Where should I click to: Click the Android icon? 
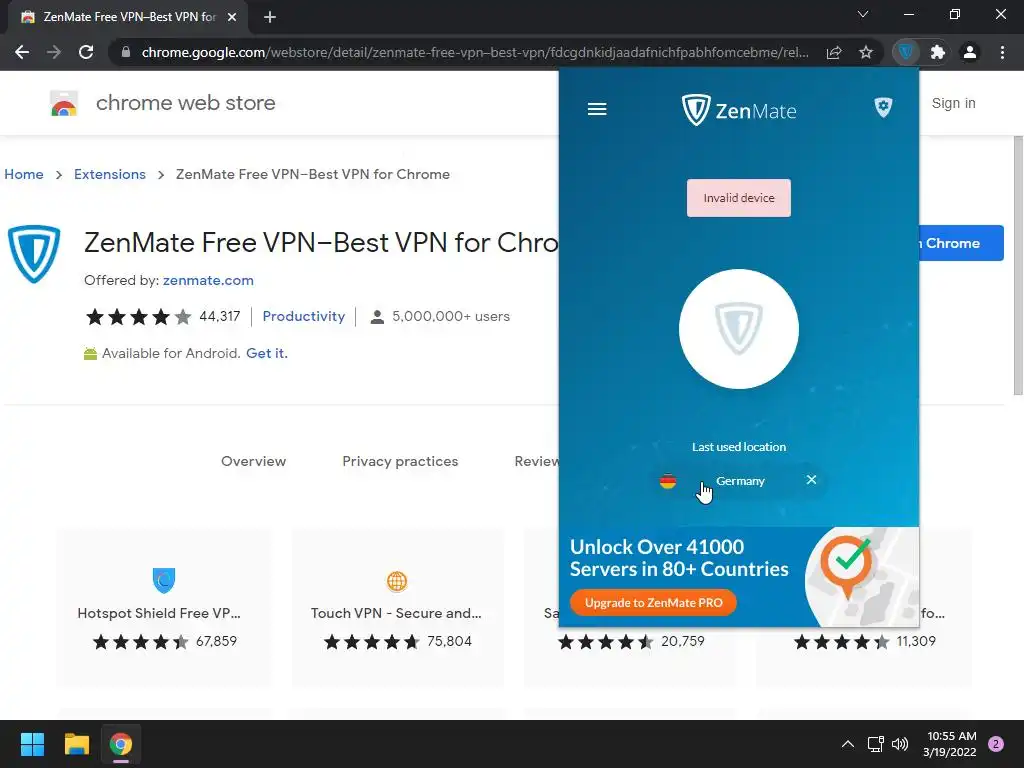click(x=90, y=353)
